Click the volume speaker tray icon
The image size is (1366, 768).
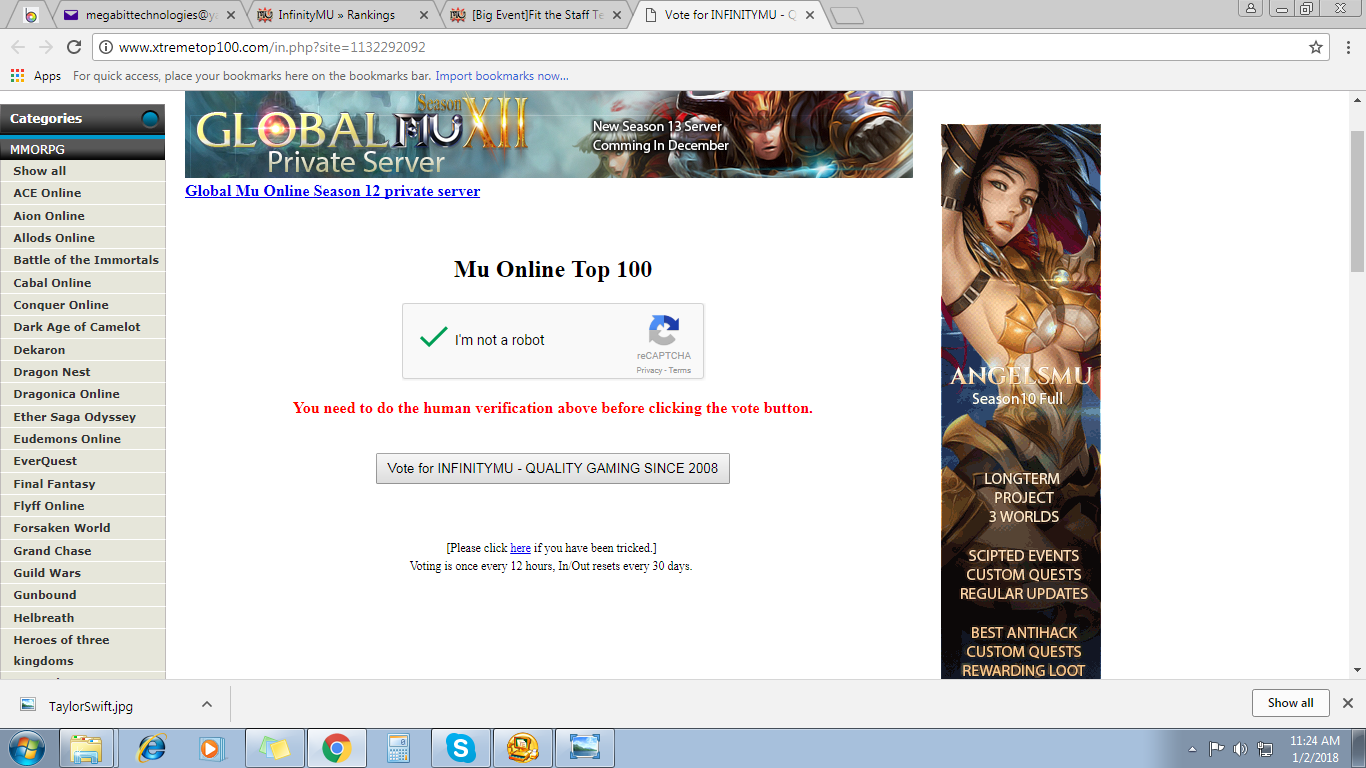[x=1241, y=748]
